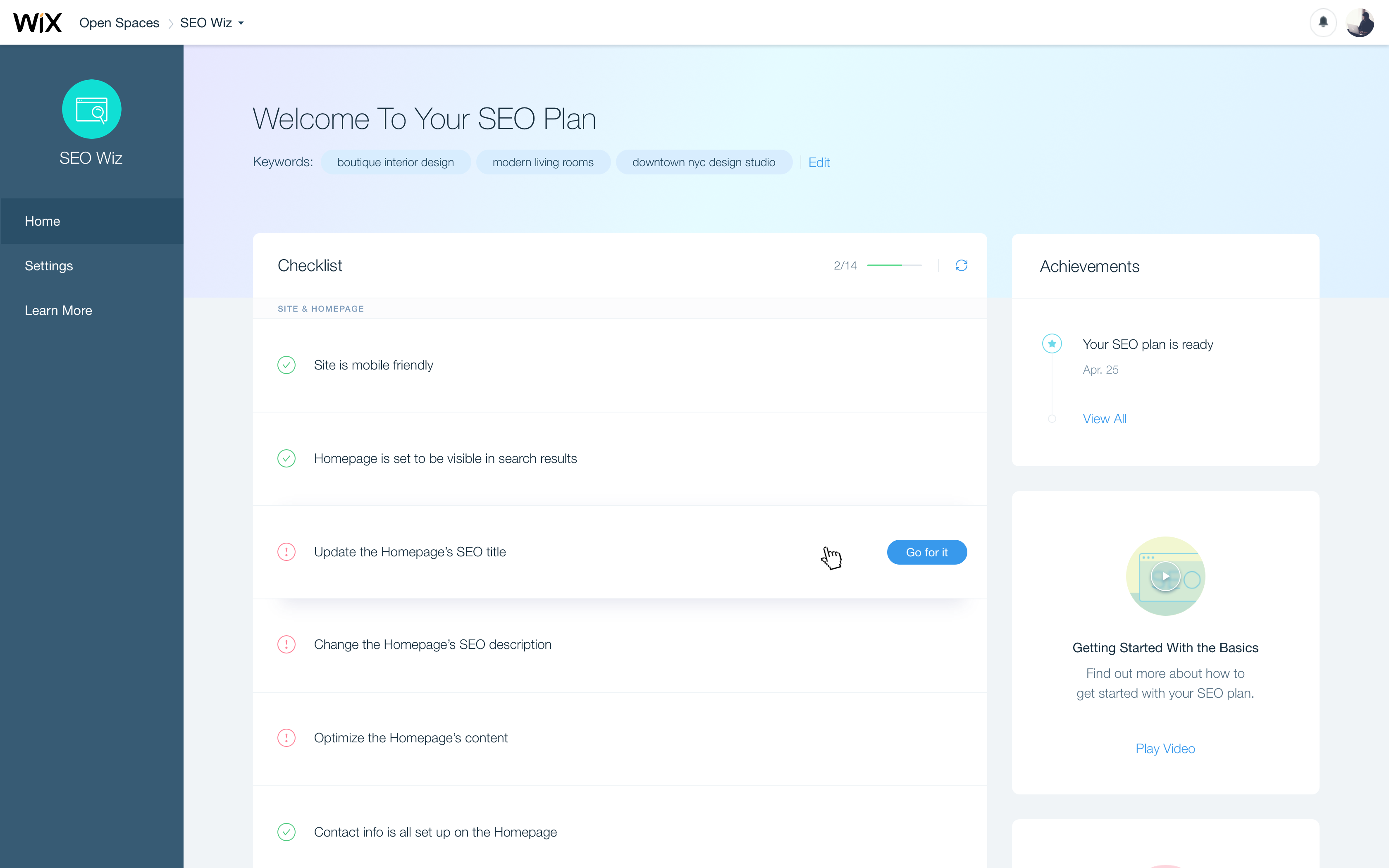Open the notifications bell
The width and height of the screenshot is (1389, 868).
(1323, 22)
